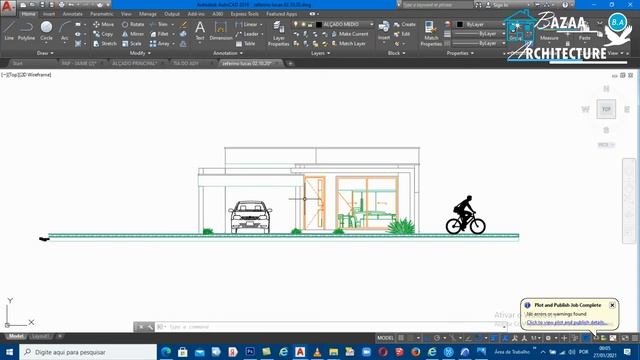Click Match Layer button
The width and height of the screenshot is (640, 360).
pos(348,43)
